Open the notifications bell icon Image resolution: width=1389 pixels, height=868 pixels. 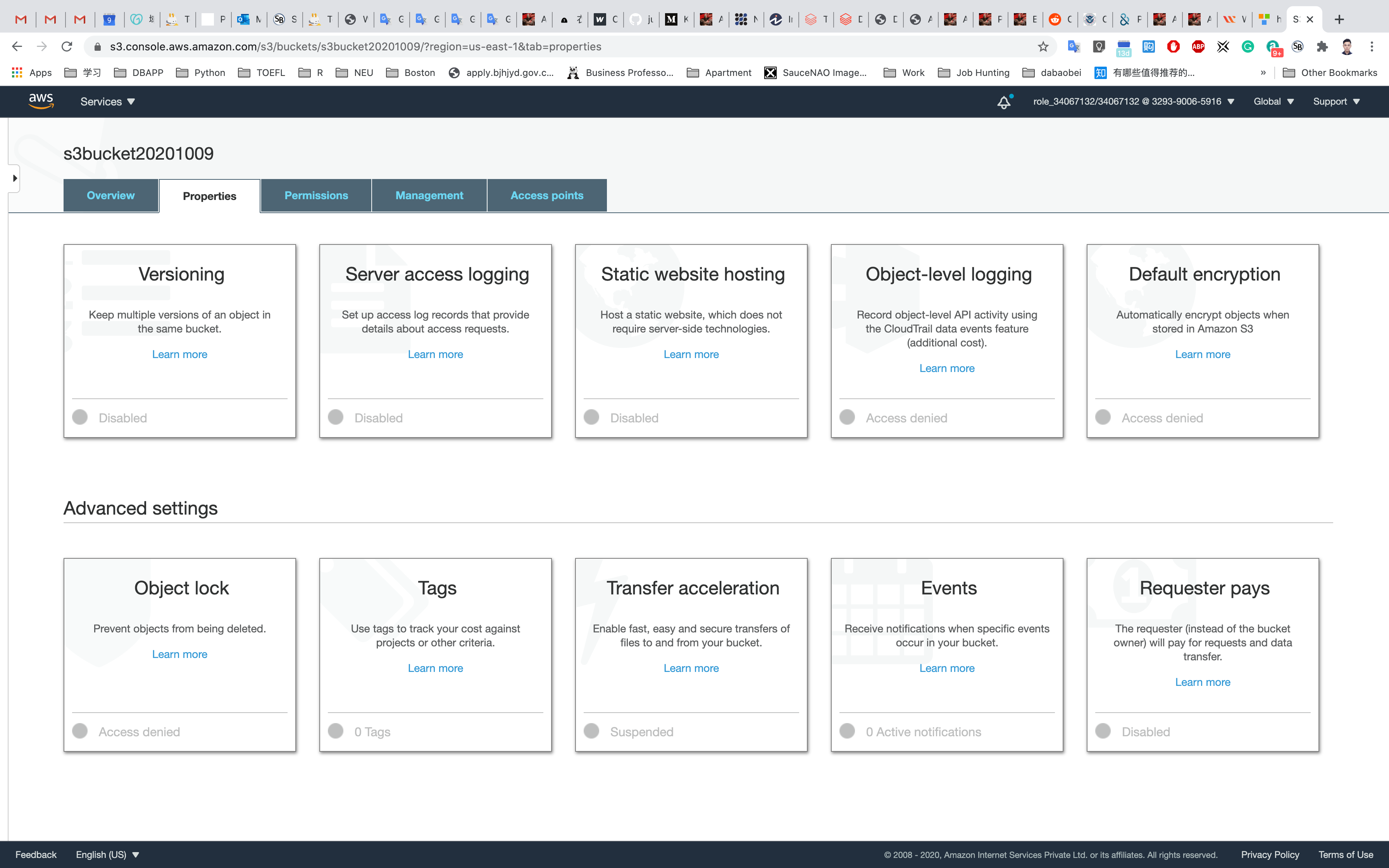pos(1003,102)
